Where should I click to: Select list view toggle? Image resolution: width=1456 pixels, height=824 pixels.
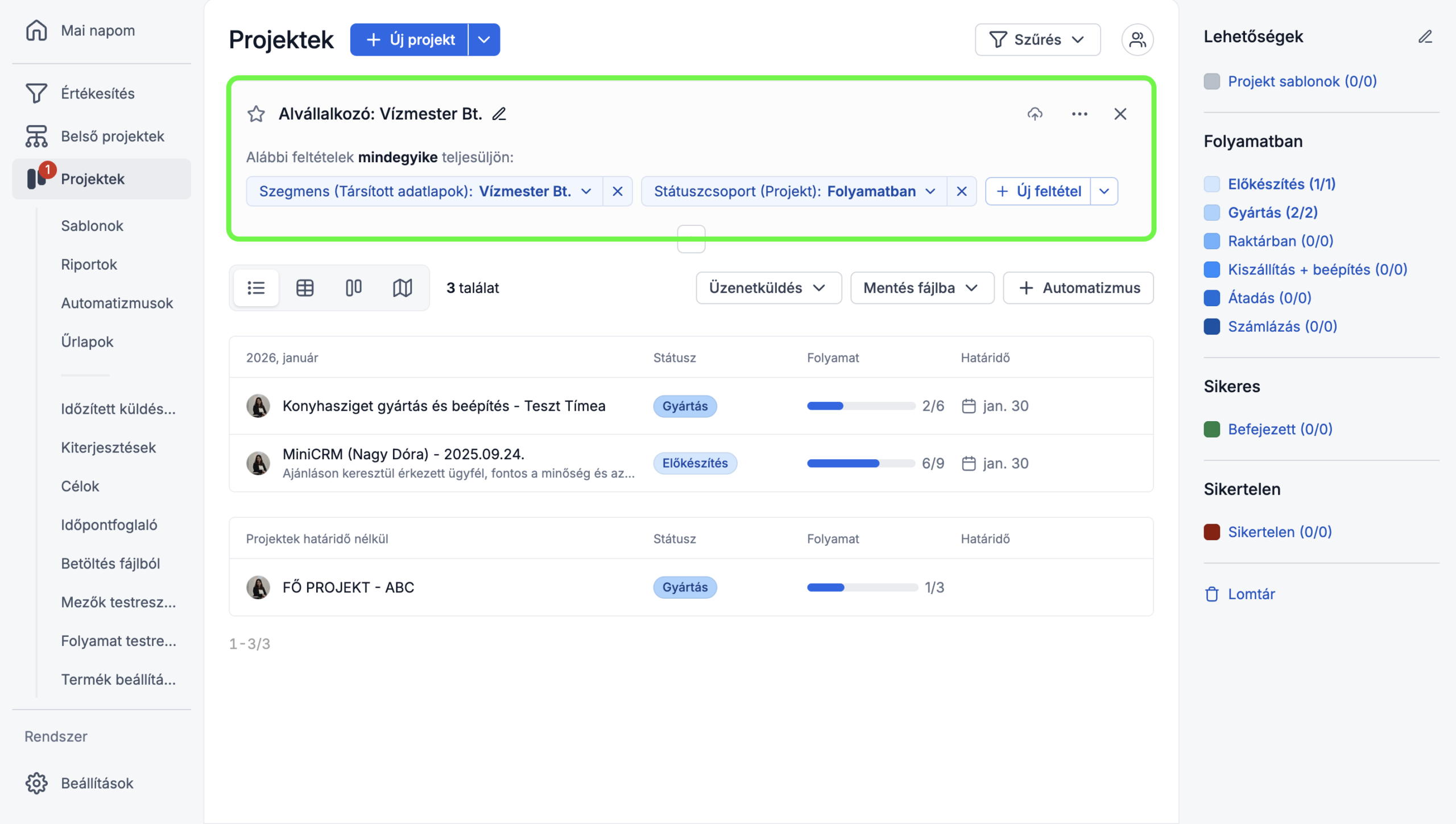pyautogui.click(x=256, y=288)
